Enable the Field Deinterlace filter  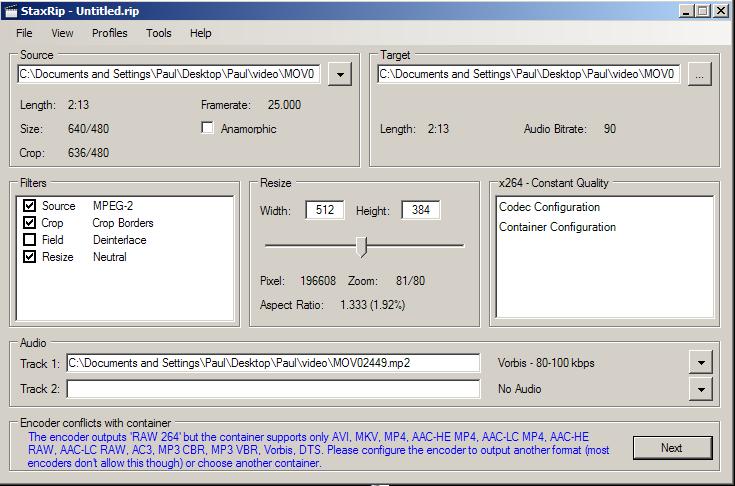30,239
